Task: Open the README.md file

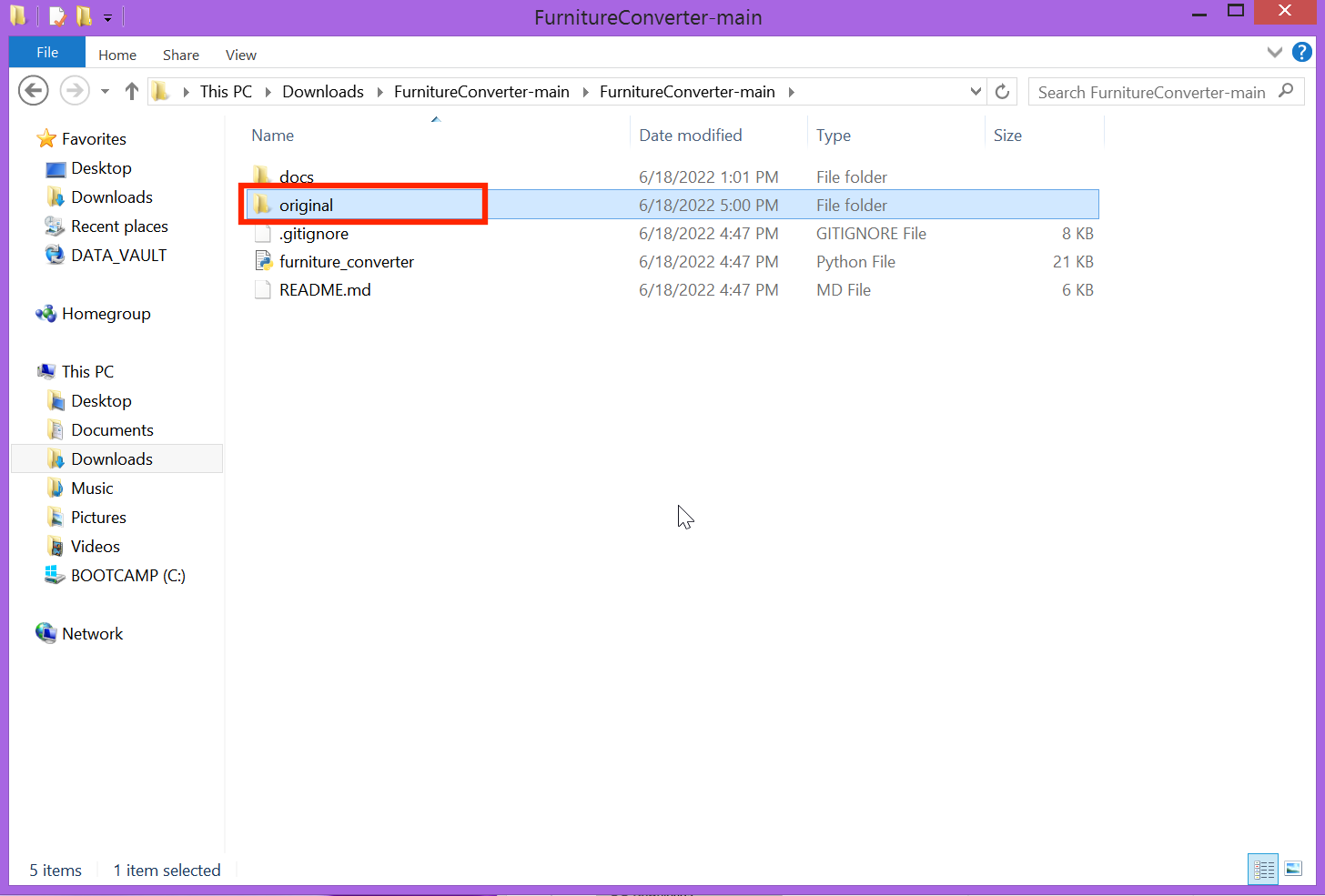Action: pyautogui.click(x=324, y=289)
